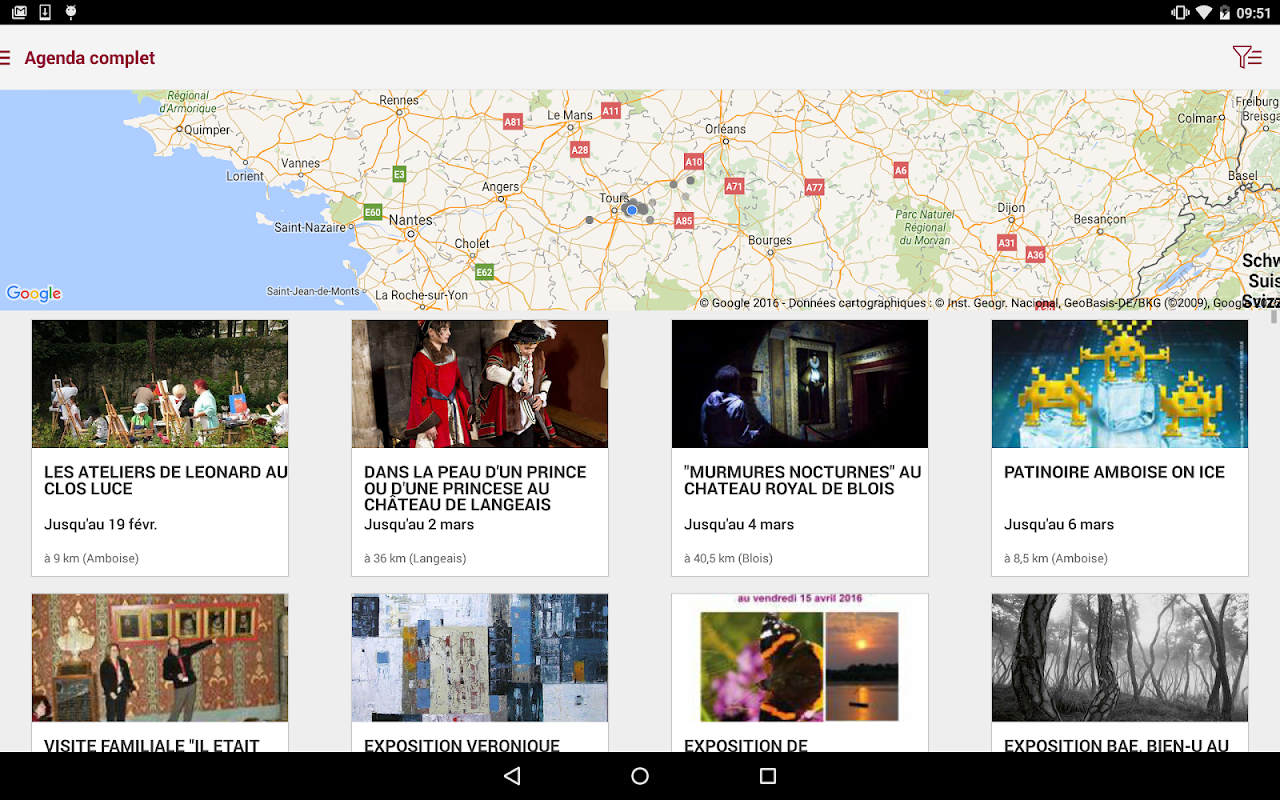The image size is (1280, 800).
Task: Open the filter options icon
Action: 1247,57
